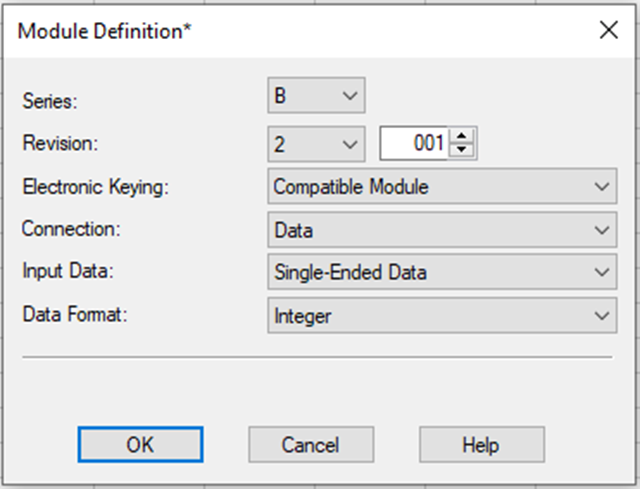Click the minor revision field showing 001

pos(414,143)
